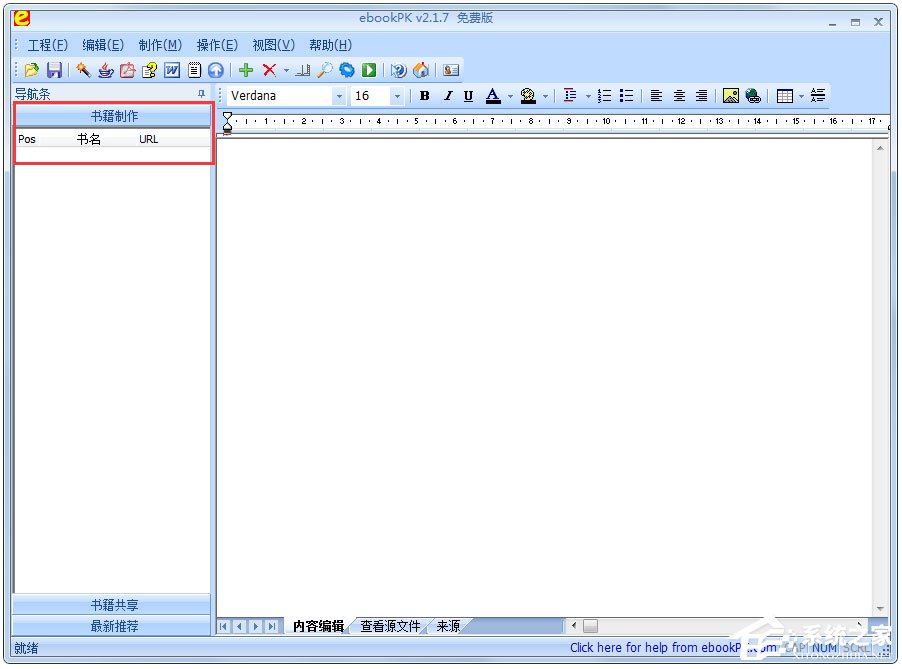This screenshot has width=902, height=669.
Task: Expand the background color dropdown arrow
Action: tap(545, 96)
